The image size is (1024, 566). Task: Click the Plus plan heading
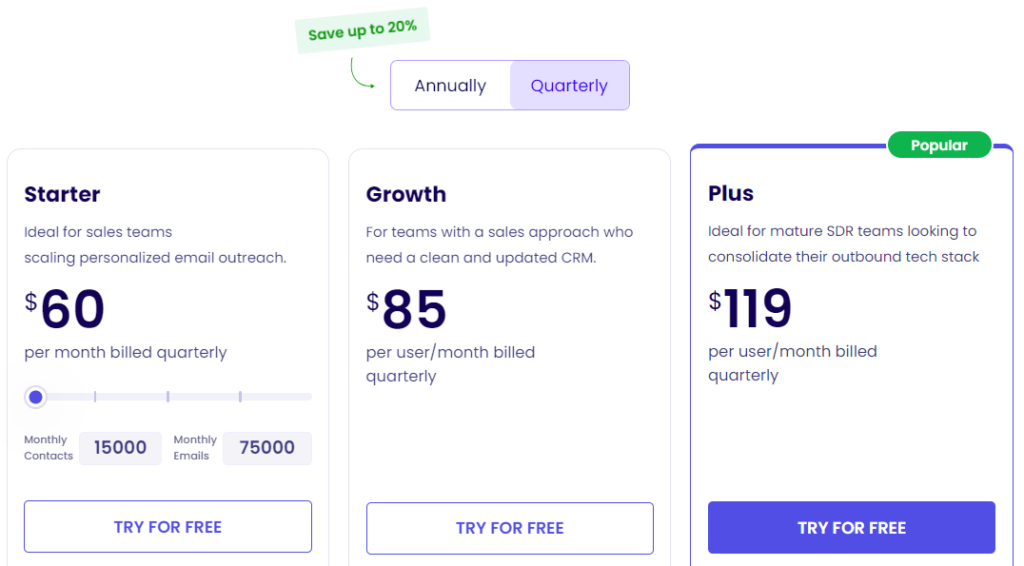point(731,193)
